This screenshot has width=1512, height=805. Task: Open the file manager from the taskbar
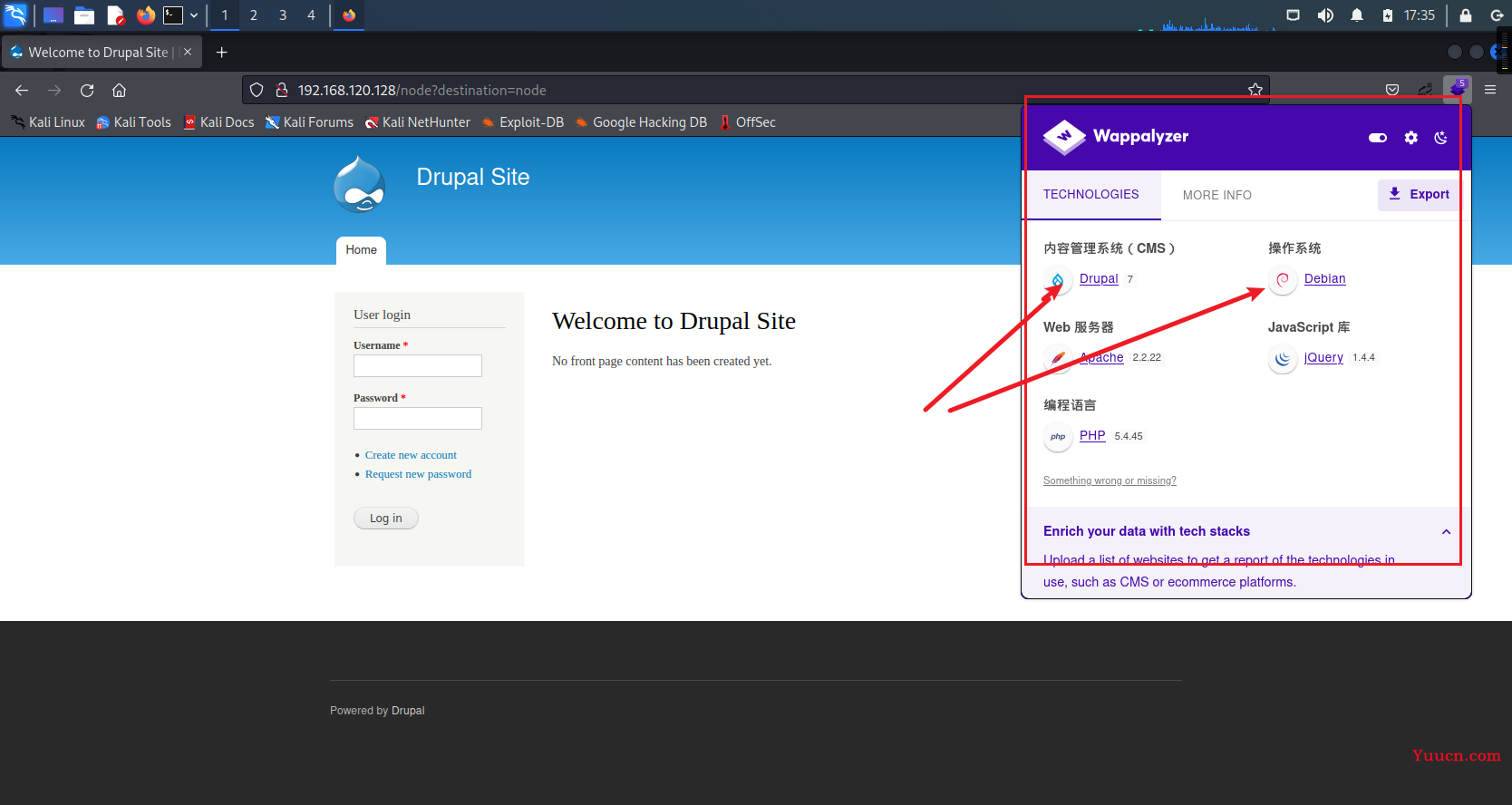click(84, 15)
